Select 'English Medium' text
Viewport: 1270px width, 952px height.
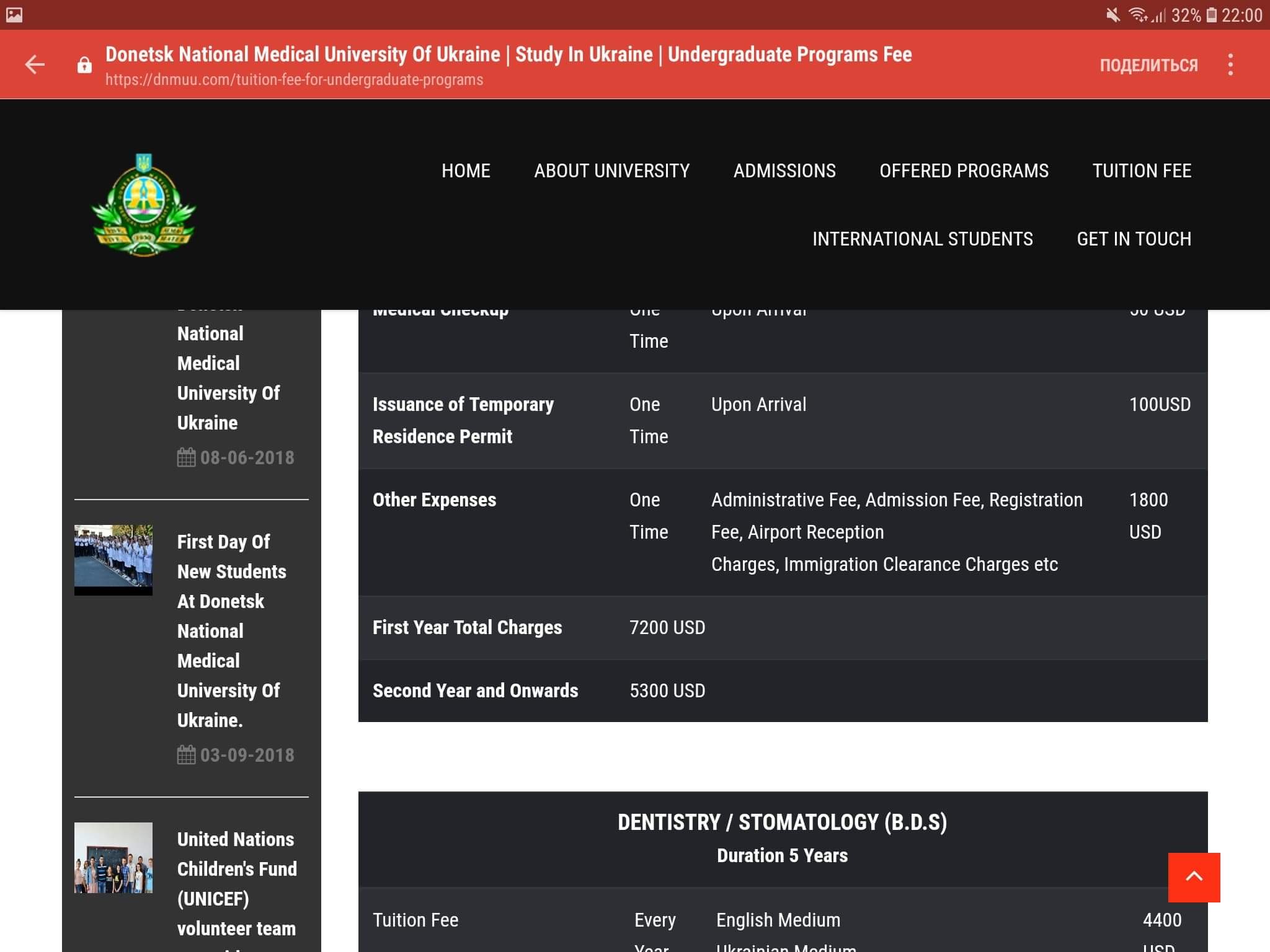(778, 920)
